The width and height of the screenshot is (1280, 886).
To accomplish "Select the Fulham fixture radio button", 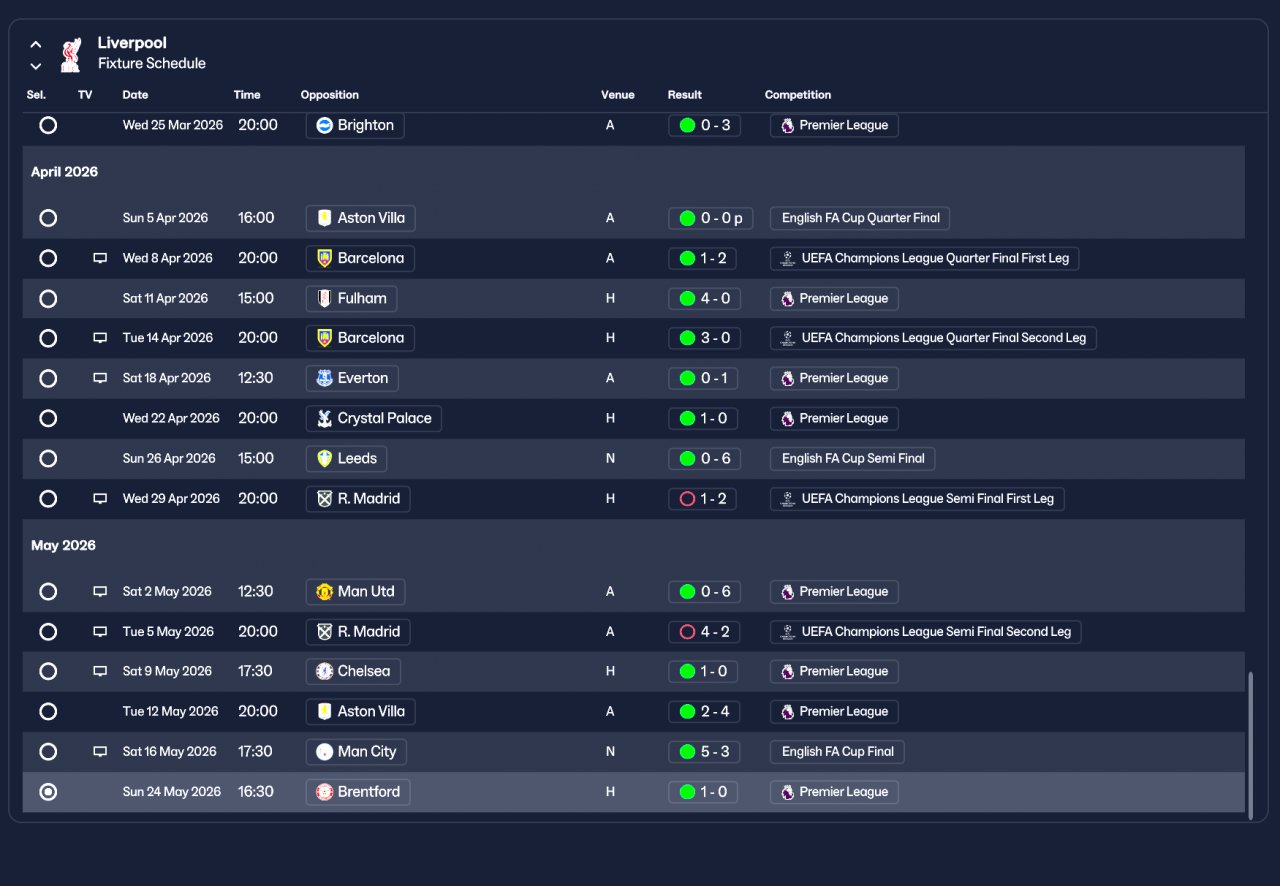I will (48, 298).
